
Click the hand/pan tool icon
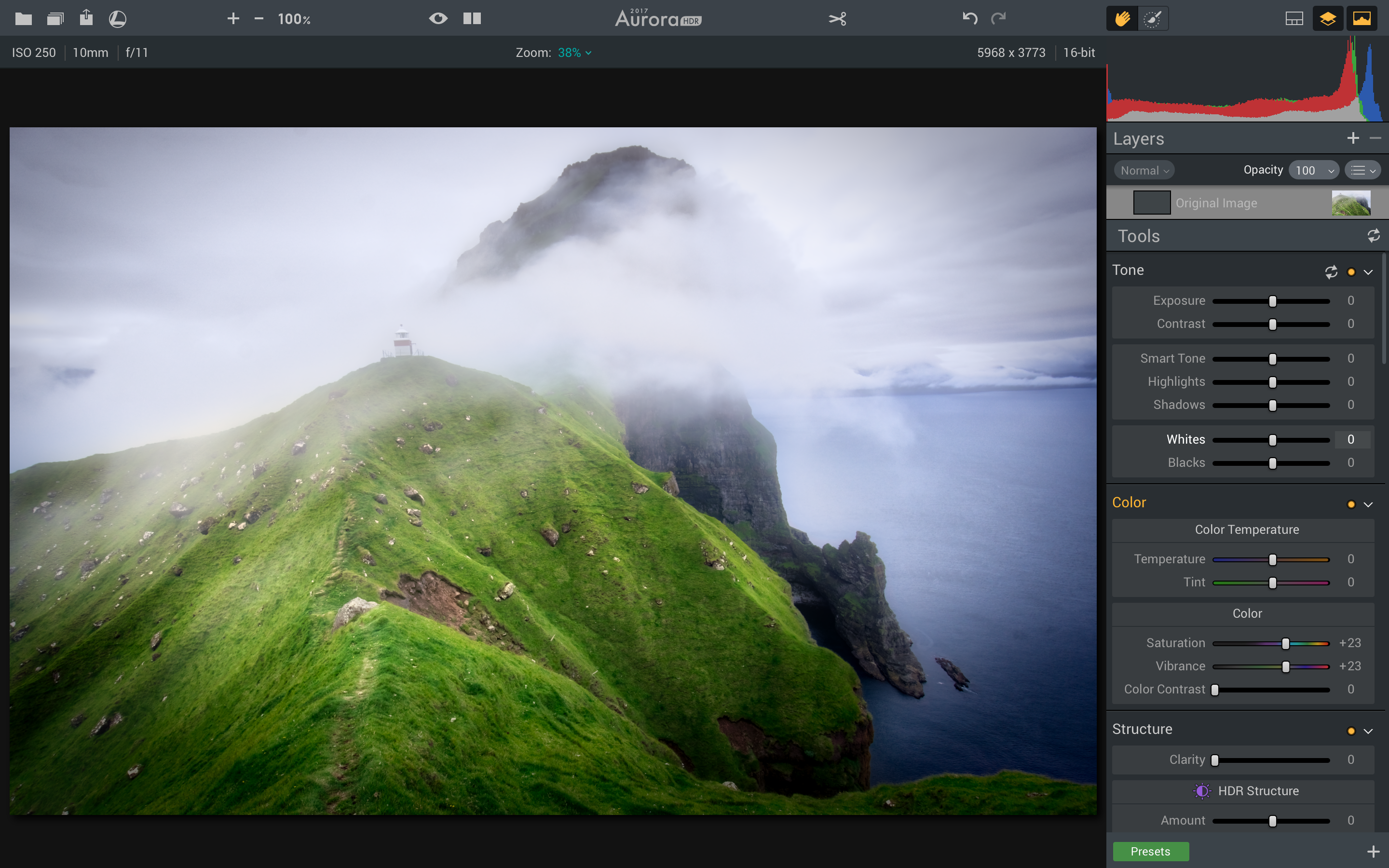pyautogui.click(x=1122, y=18)
